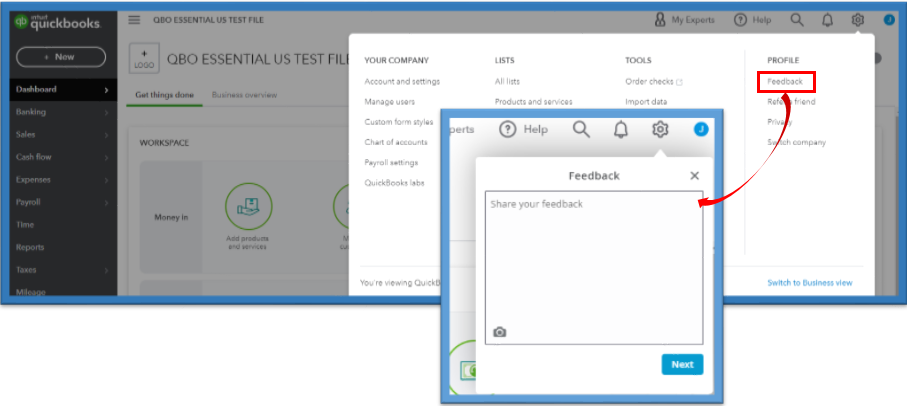The height and width of the screenshot is (406, 907).
Task: Click the gear icon in the inset window
Action: click(x=660, y=129)
